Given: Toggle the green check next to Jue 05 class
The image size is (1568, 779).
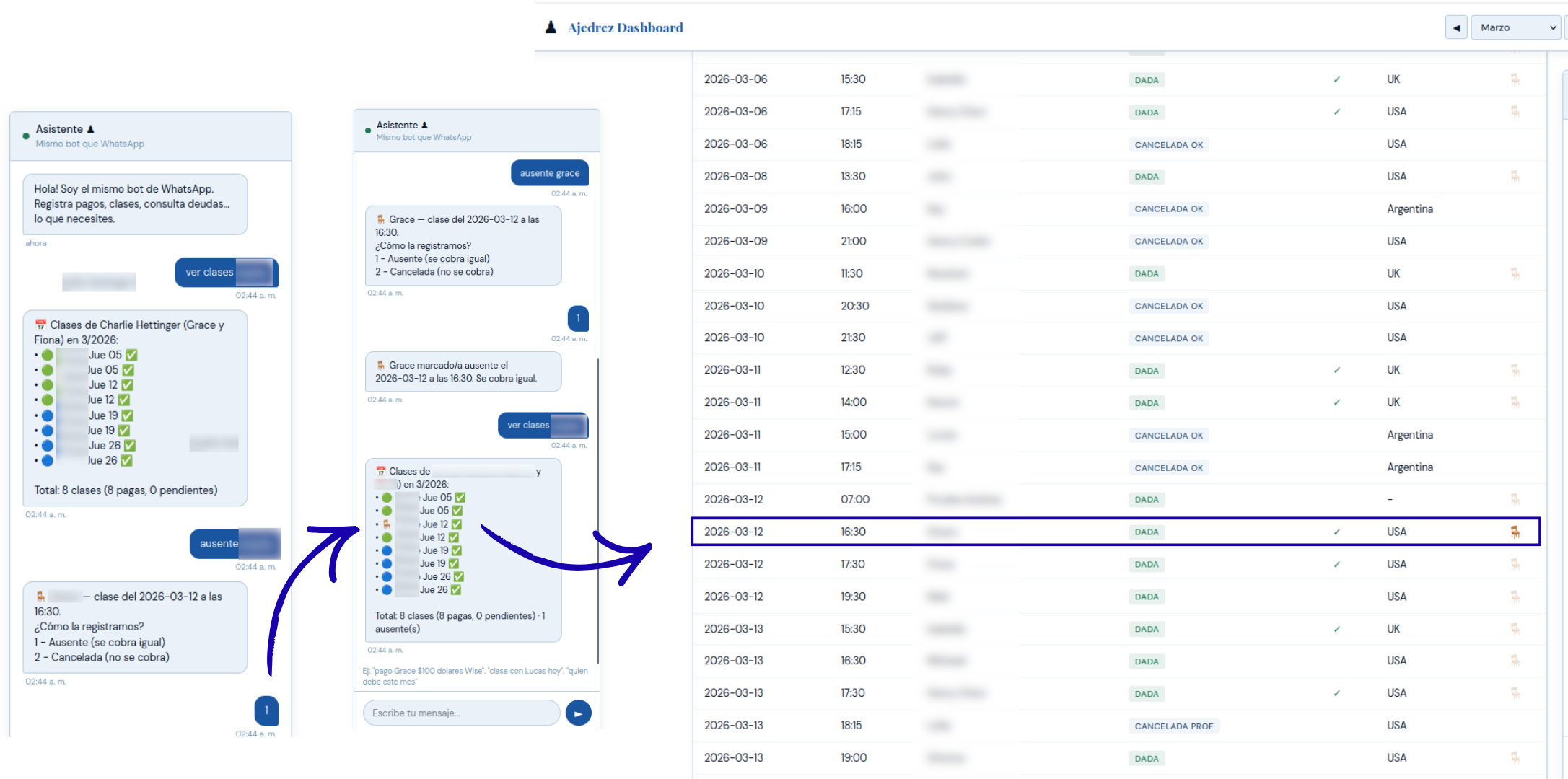Looking at the screenshot, I should tap(130, 354).
